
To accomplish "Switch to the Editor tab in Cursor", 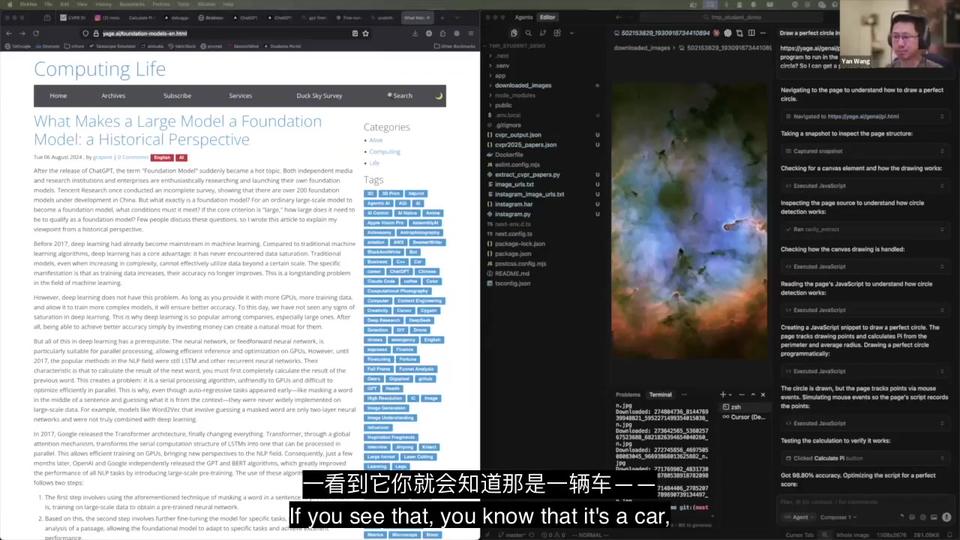I will pos(547,17).
